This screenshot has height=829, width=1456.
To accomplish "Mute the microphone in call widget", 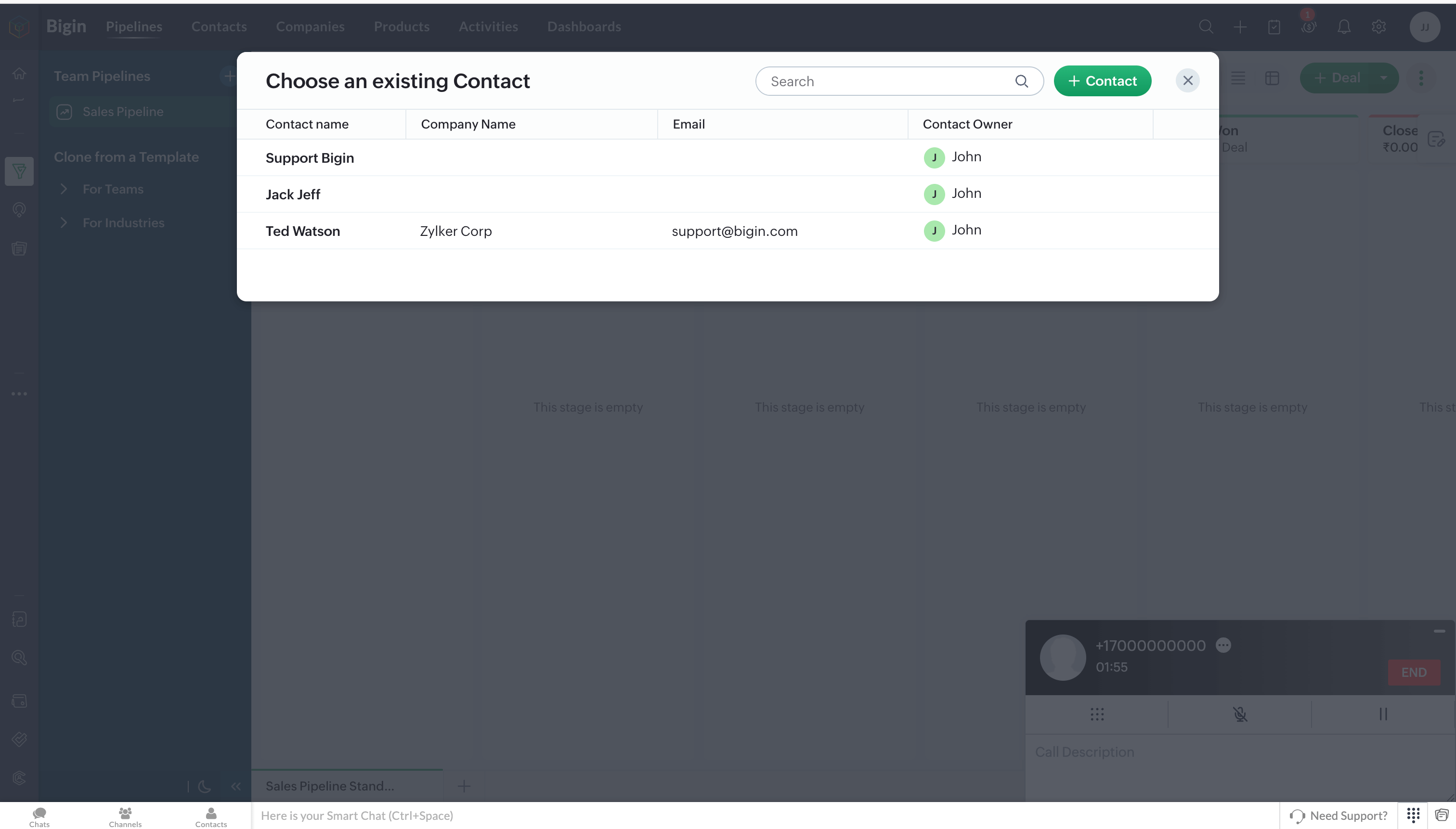I will [1240, 714].
